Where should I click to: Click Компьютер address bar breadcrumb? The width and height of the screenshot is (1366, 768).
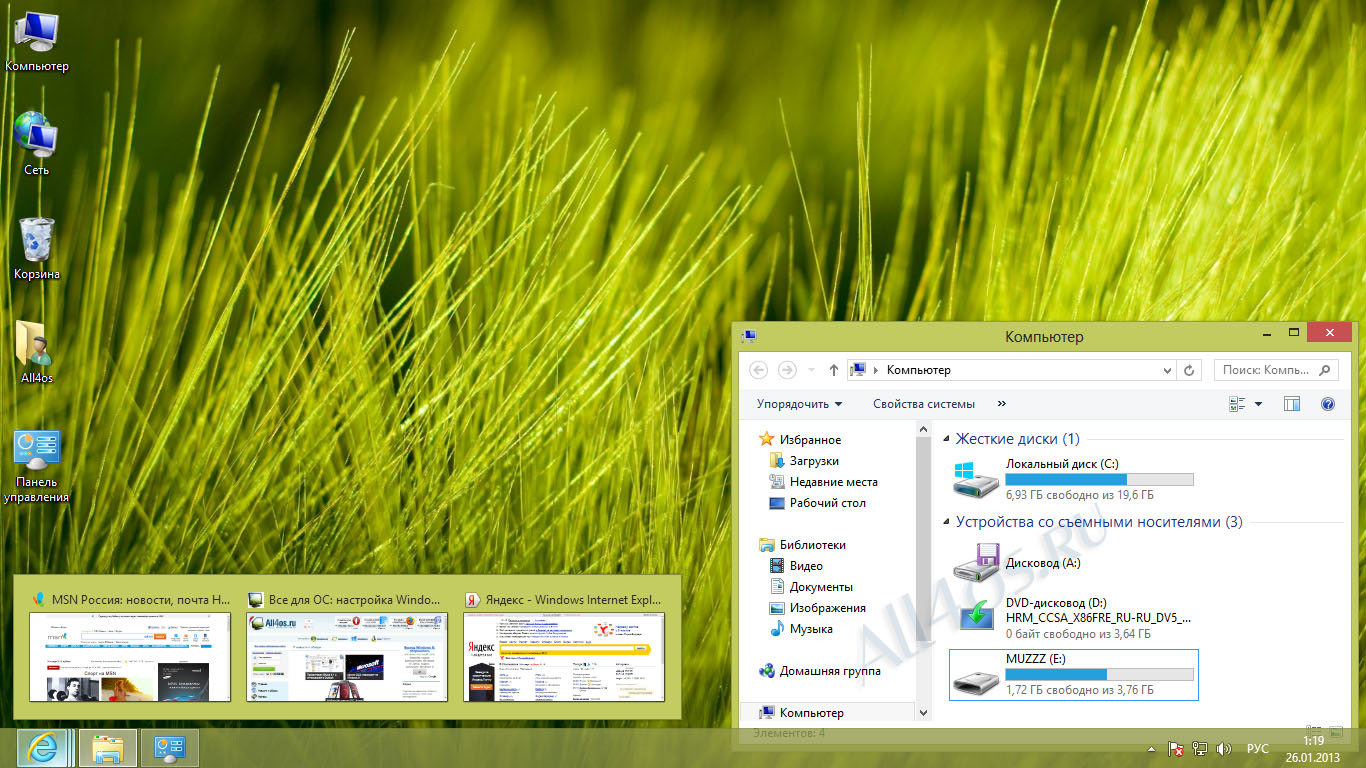pos(918,370)
